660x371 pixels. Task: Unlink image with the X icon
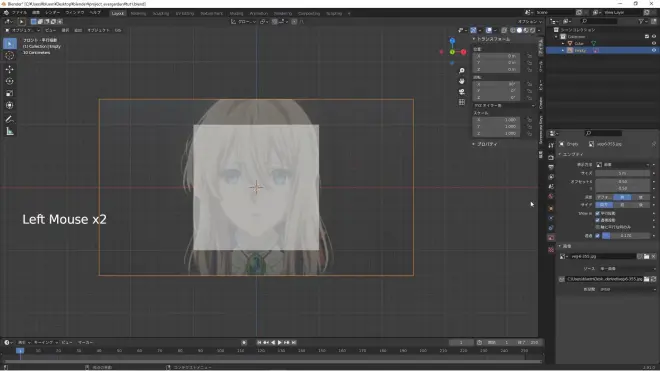pos(653,256)
